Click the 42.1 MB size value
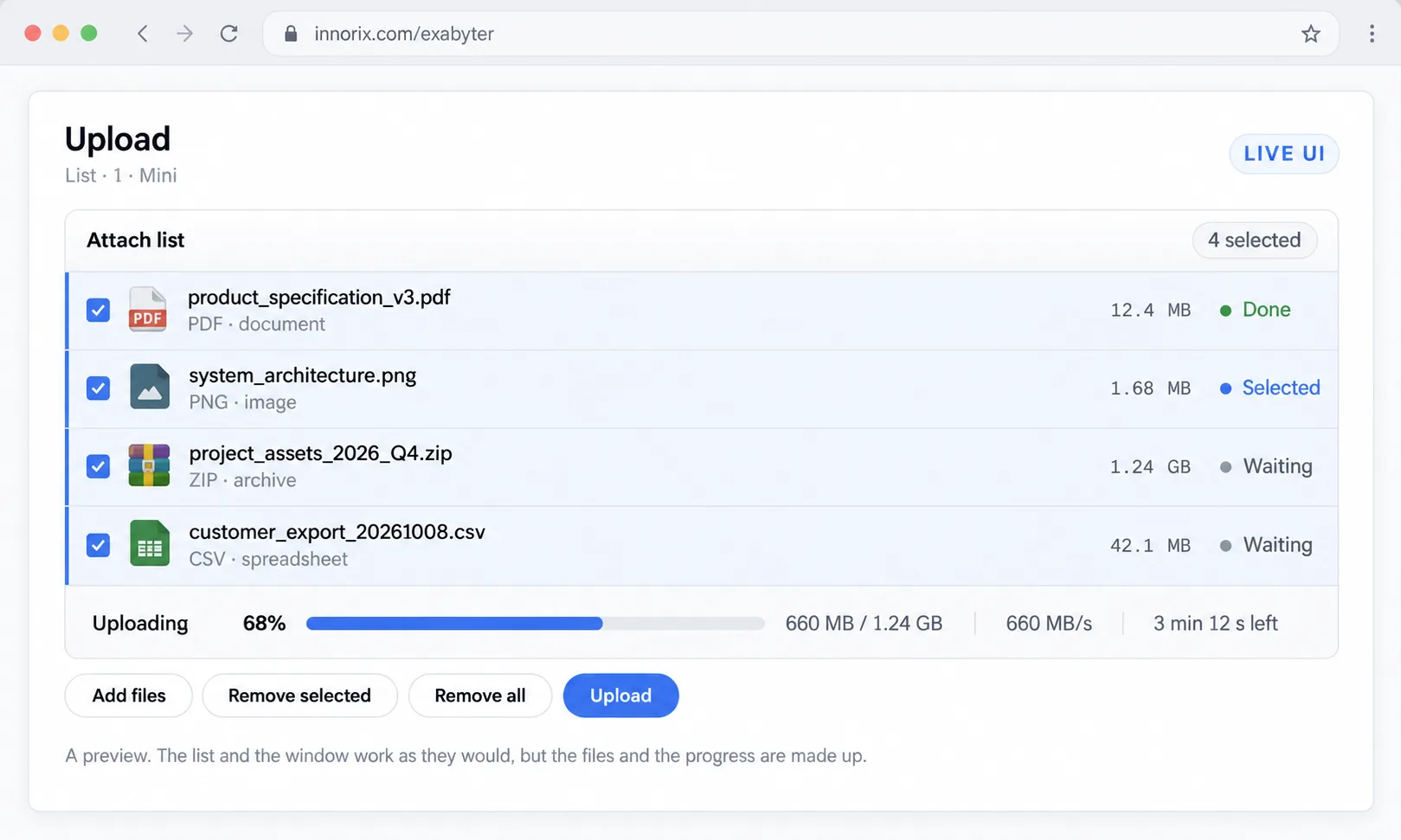 (1151, 546)
